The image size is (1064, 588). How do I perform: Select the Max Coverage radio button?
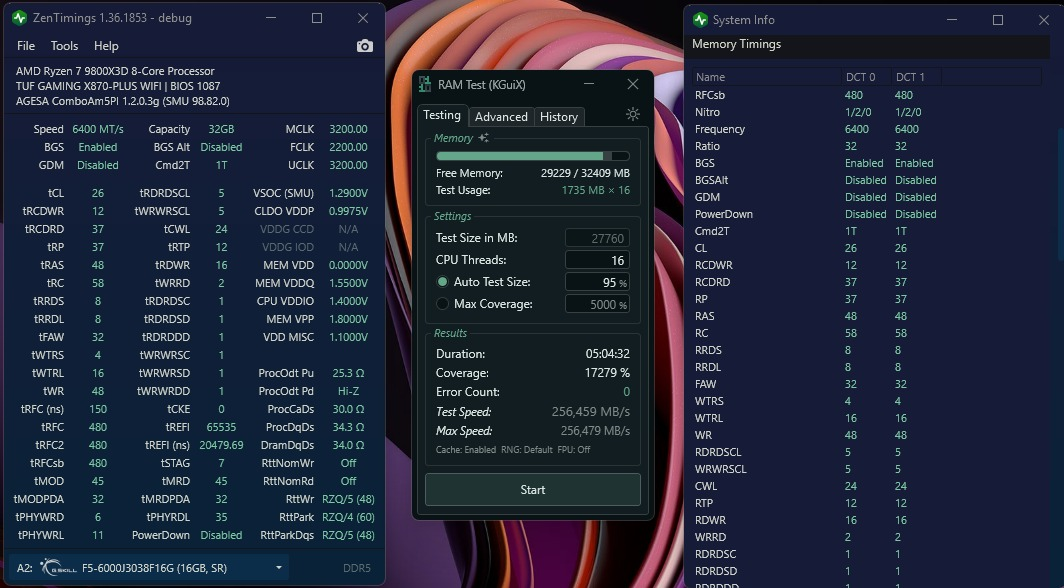442,304
